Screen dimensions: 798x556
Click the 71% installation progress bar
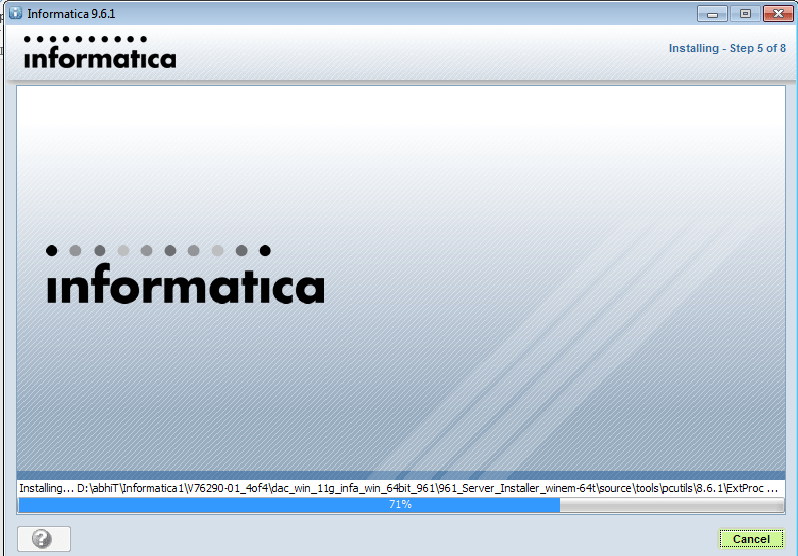401,505
